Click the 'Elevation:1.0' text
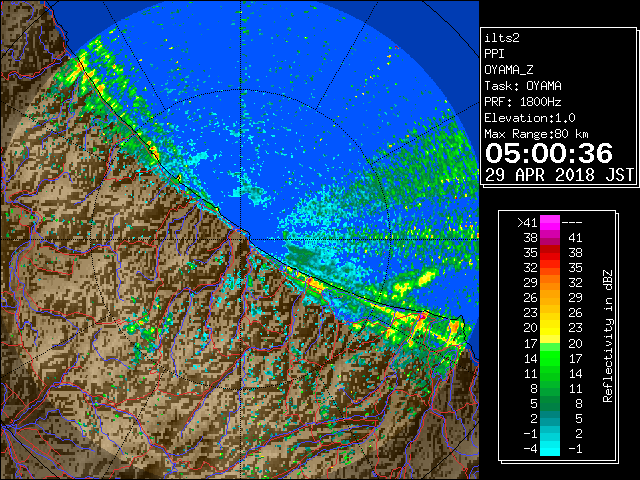640x480 pixels. tap(530, 118)
